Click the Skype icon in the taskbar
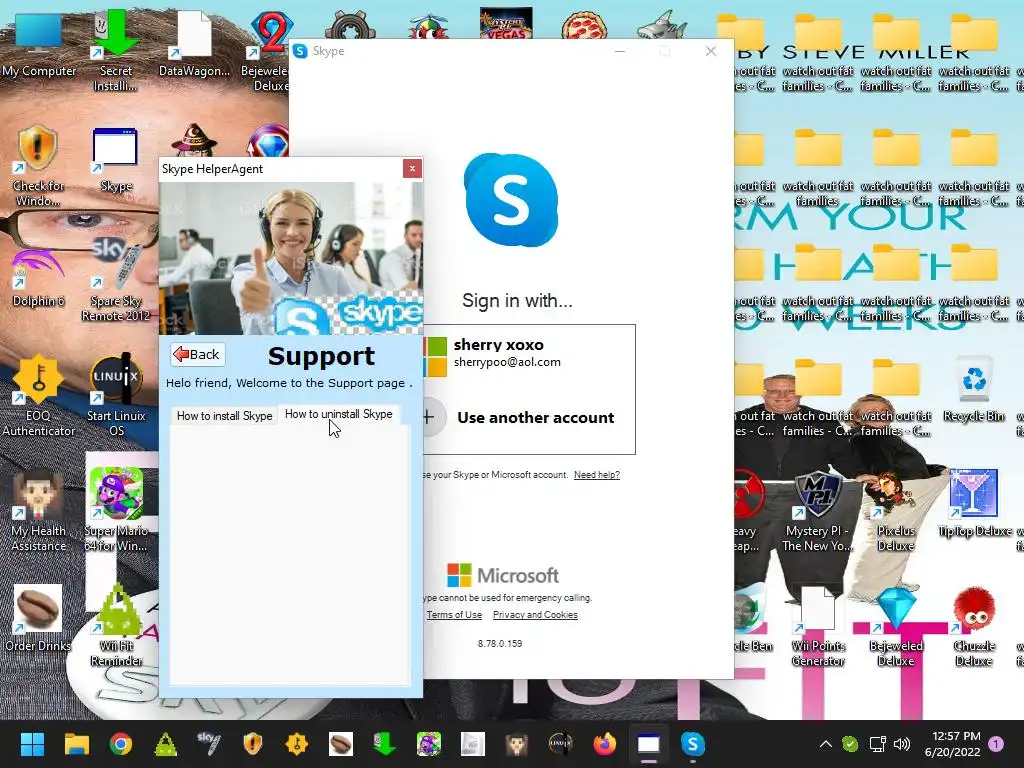This screenshot has width=1024, height=768. pyautogui.click(x=692, y=744)
